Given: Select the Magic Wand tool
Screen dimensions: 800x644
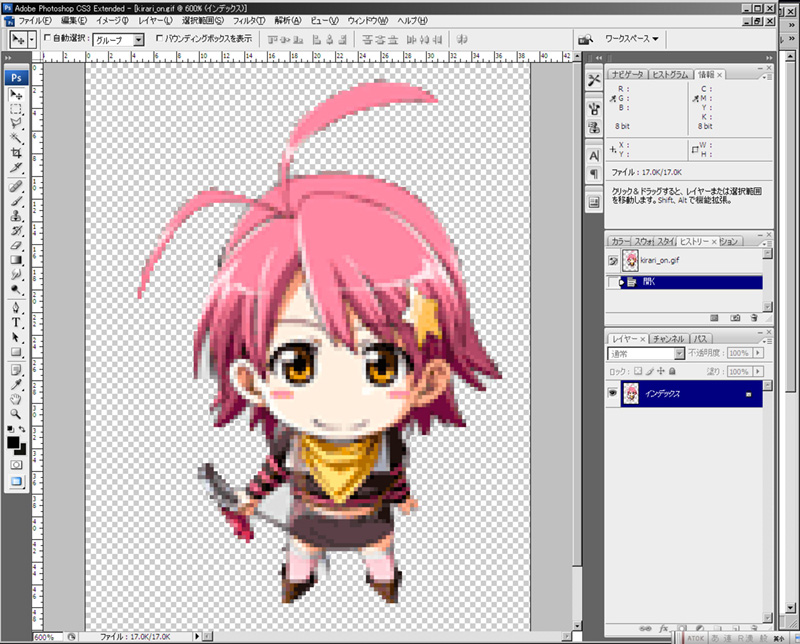Looking at the screenshot, I should click(x=16, y=138).
